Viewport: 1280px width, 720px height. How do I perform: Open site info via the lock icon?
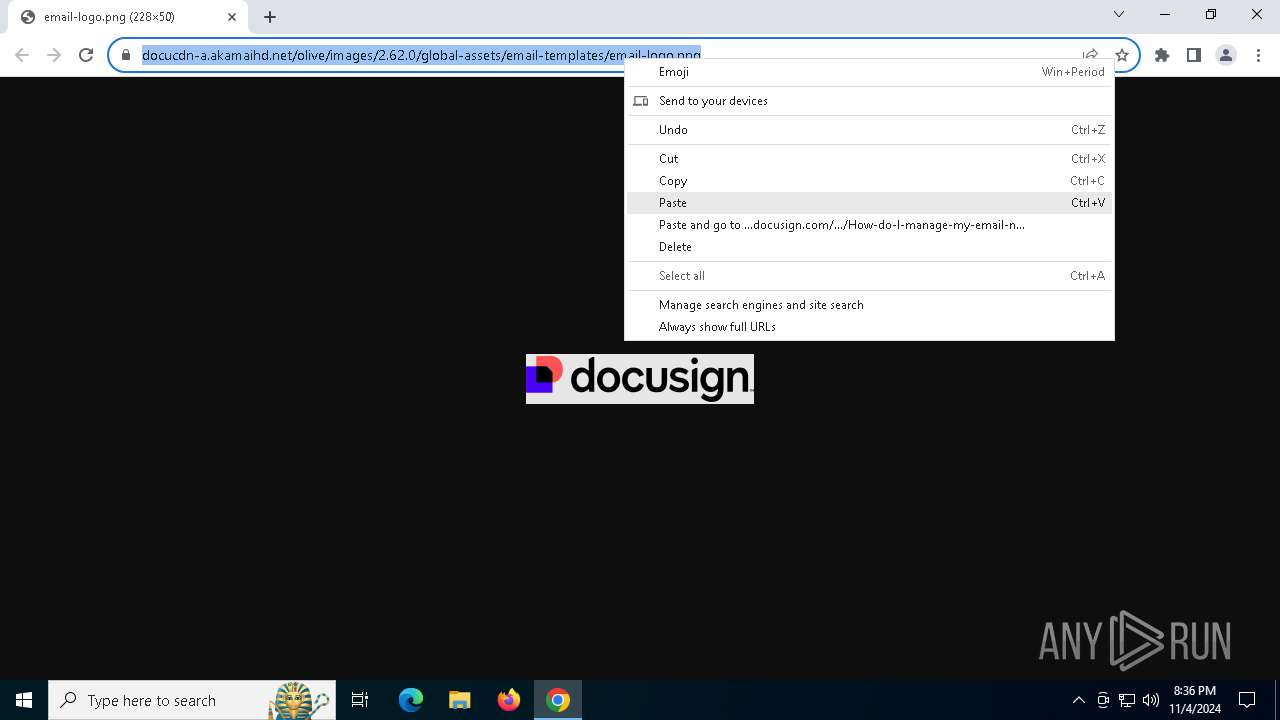tap(126, 55)
